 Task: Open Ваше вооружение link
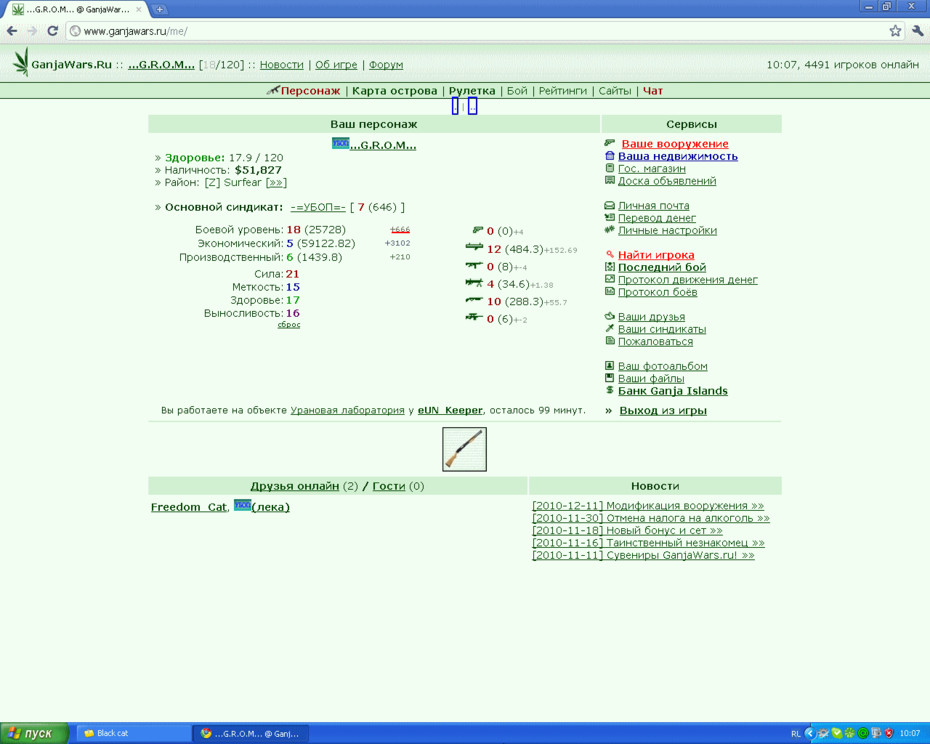675,144
